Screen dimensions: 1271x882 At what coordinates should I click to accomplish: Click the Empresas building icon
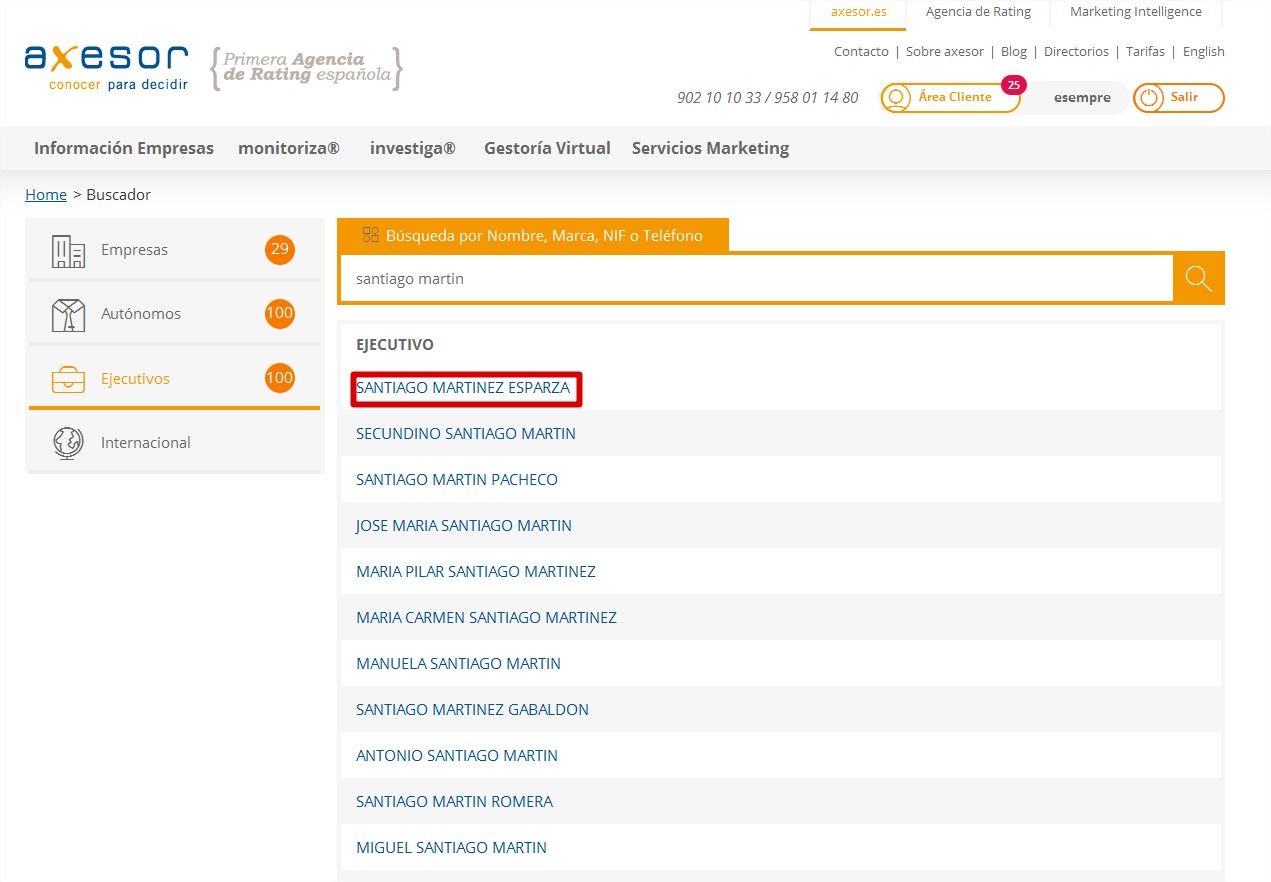[x=68, y=251]
